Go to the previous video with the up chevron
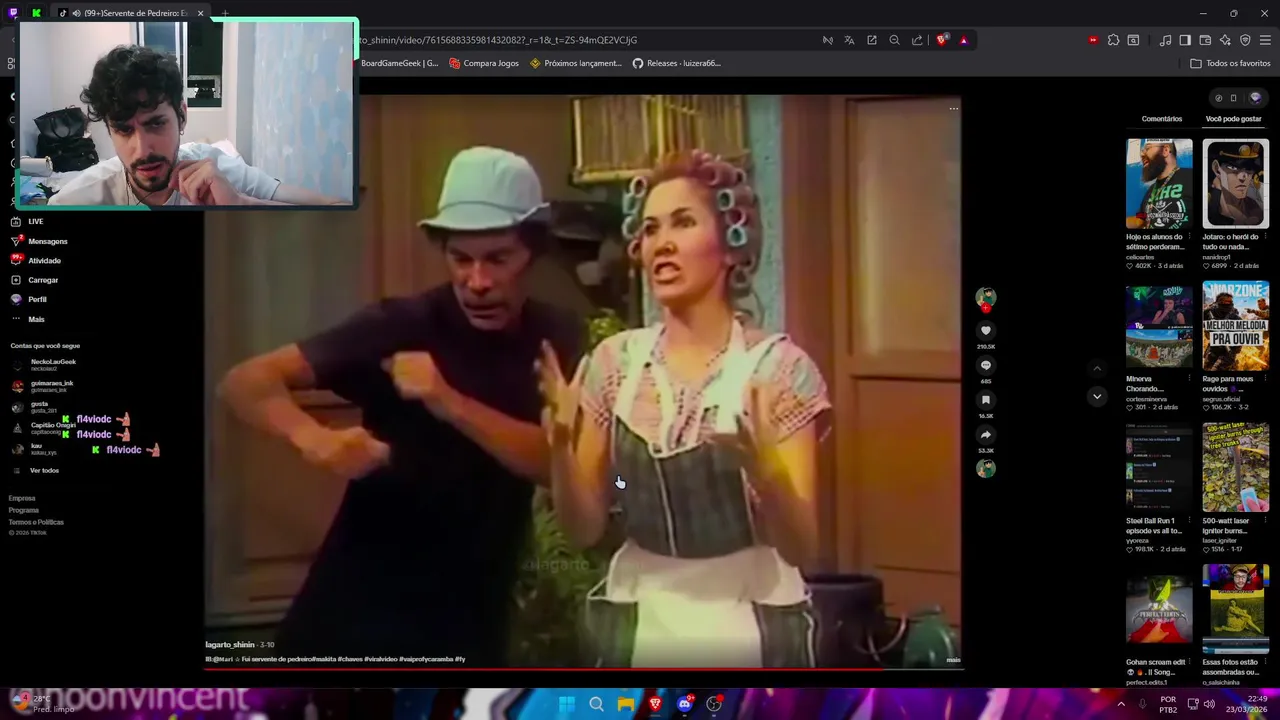The height and width of the screenshot is (720, 1280). (1097, 368)
